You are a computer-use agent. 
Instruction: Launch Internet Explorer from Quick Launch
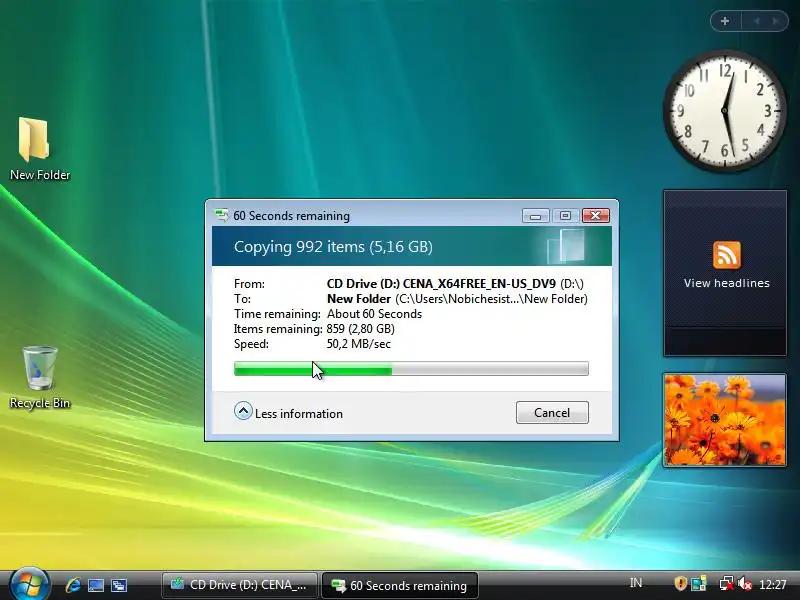coord(73,585)
